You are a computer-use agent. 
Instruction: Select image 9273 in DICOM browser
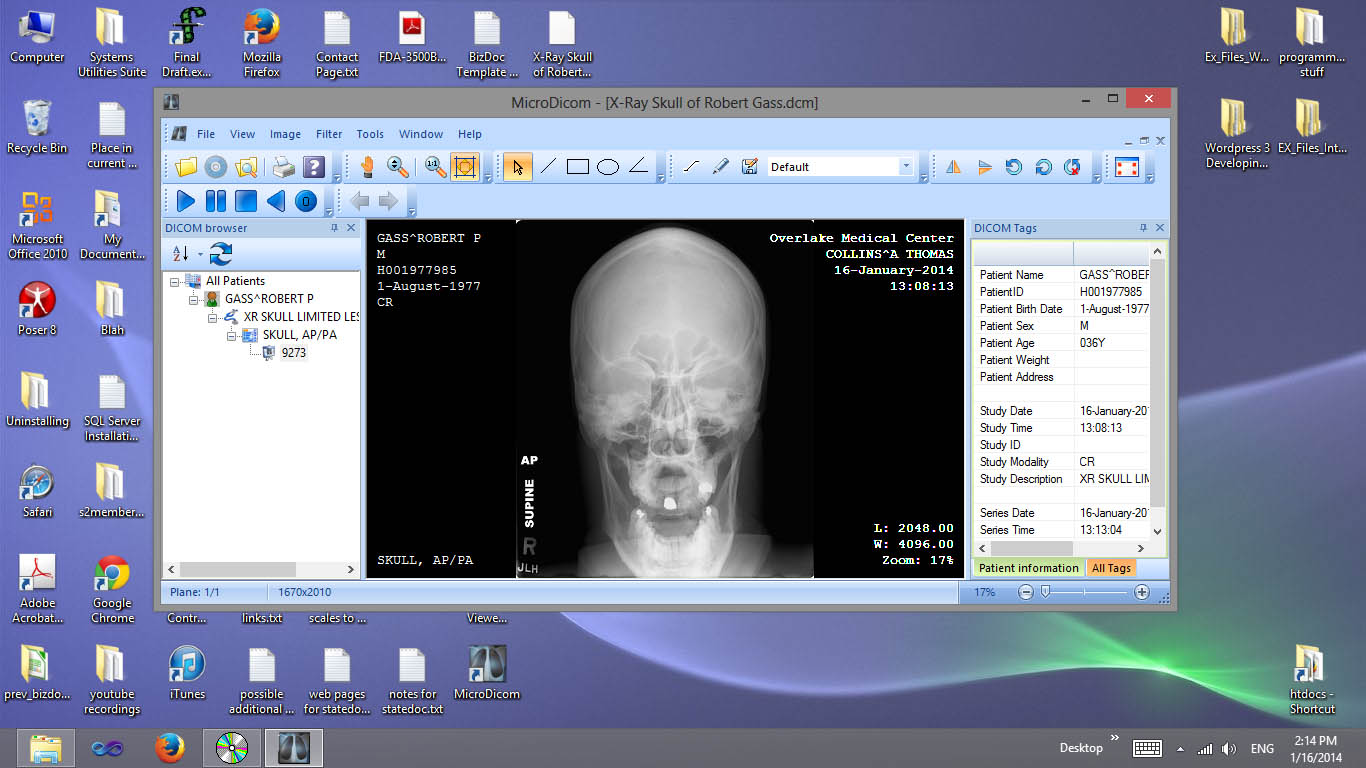point(294,353)
